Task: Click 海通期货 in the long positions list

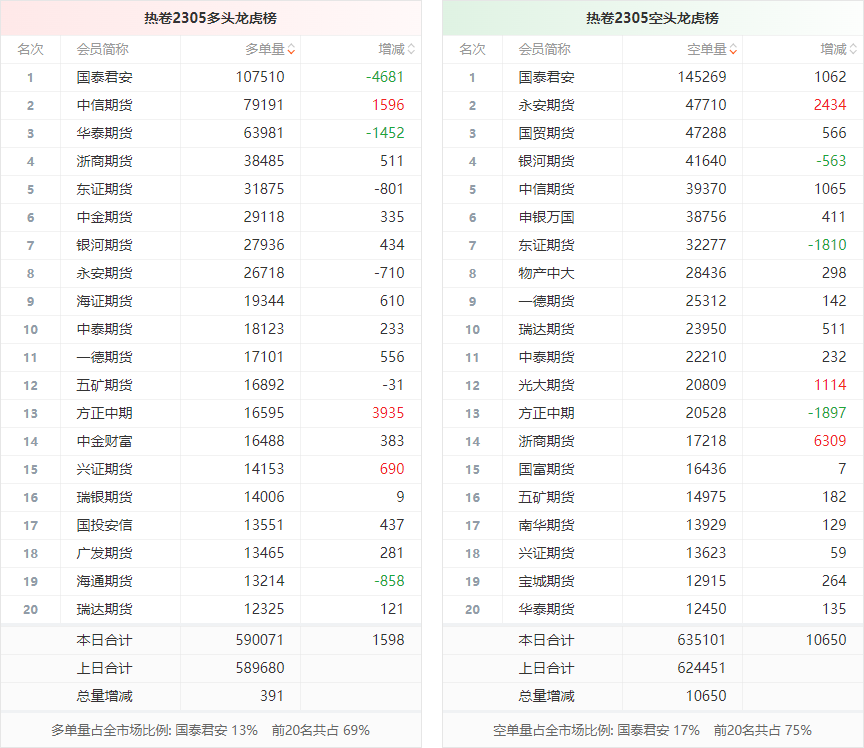Action: tap(104, 581)
